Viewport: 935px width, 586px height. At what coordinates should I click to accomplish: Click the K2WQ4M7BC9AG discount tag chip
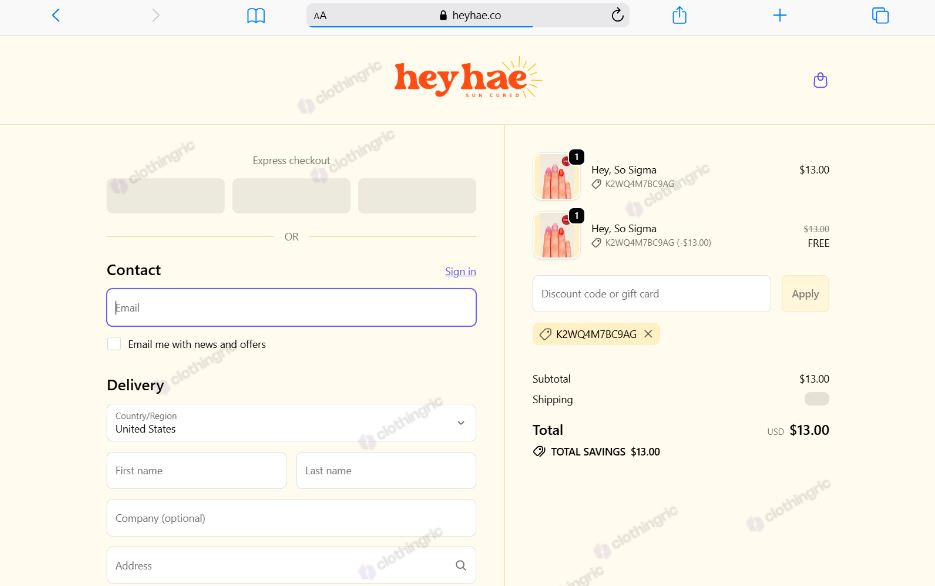[596, 334]
